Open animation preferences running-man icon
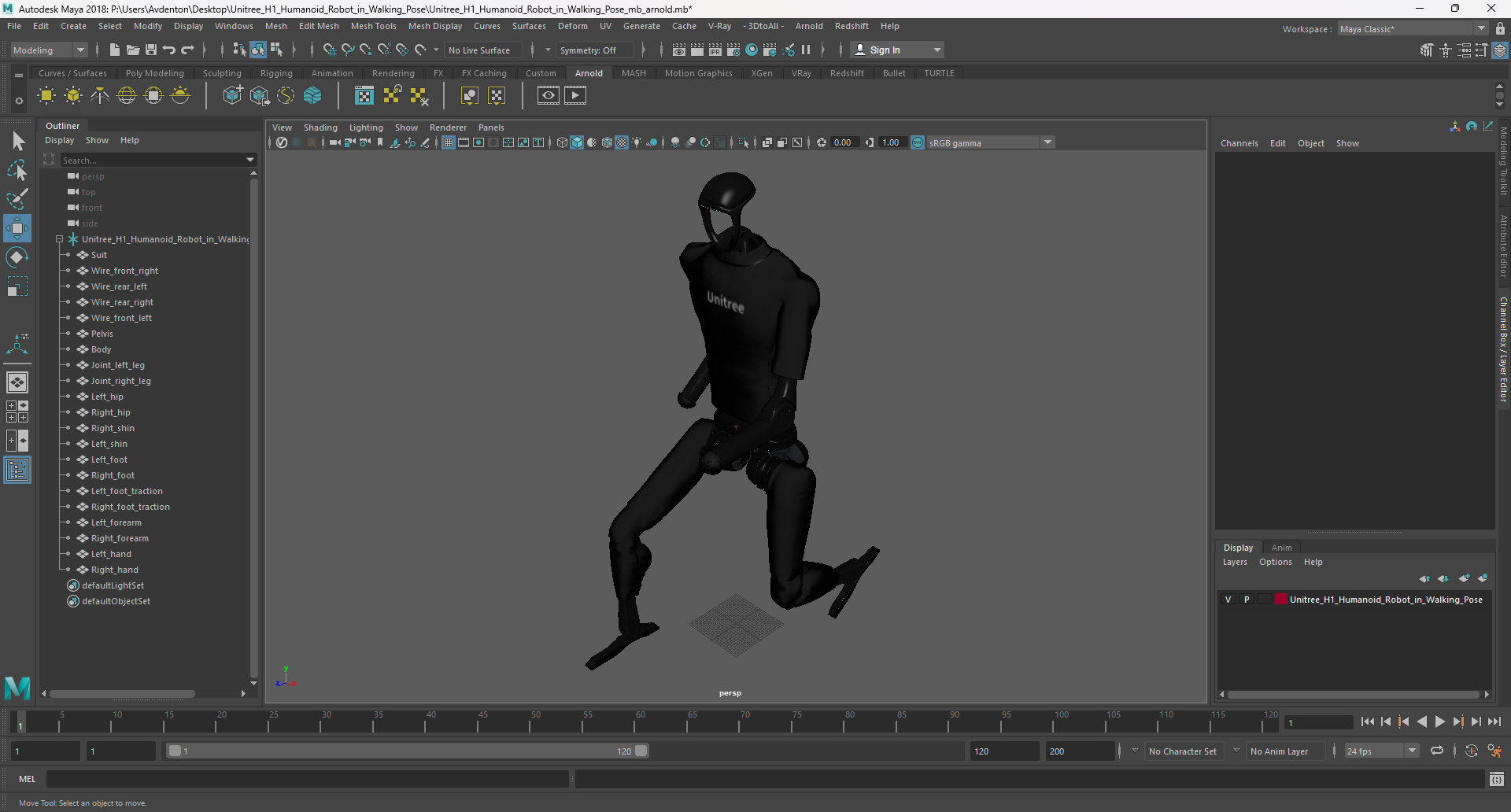The image size is (1511, 812). click(1494, 751)
